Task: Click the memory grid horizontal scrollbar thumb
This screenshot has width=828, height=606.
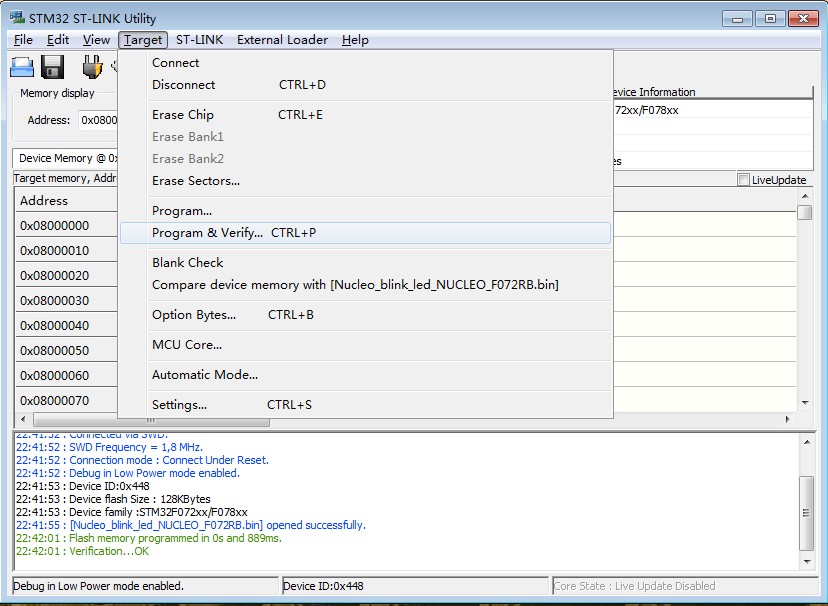Action: coord(151,420)
